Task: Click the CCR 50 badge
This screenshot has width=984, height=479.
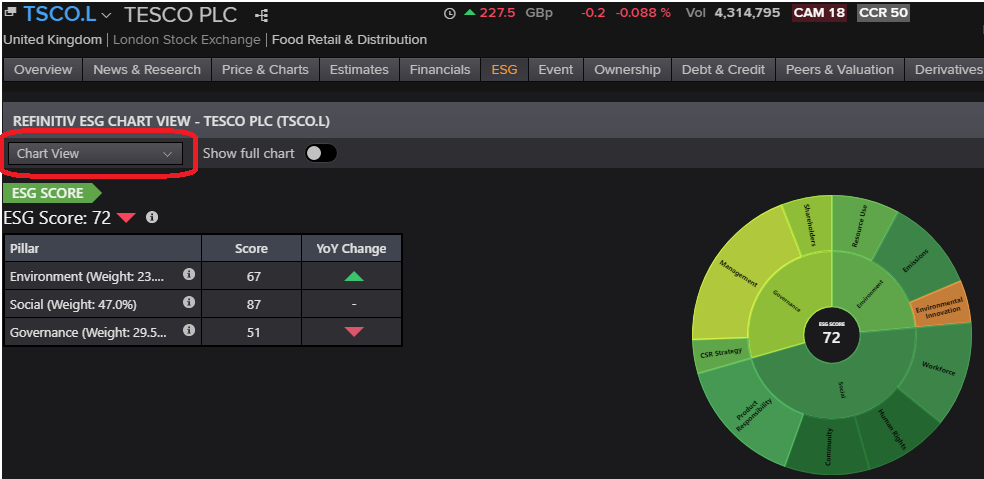Action: [883, 13]
